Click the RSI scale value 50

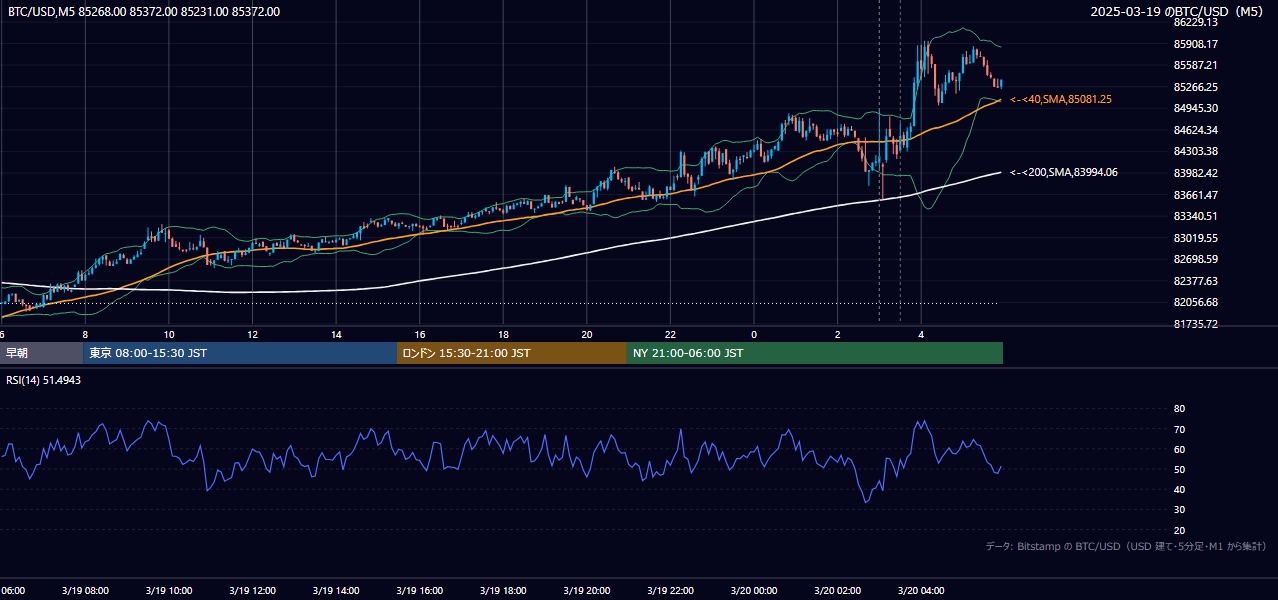(1179, 469)
